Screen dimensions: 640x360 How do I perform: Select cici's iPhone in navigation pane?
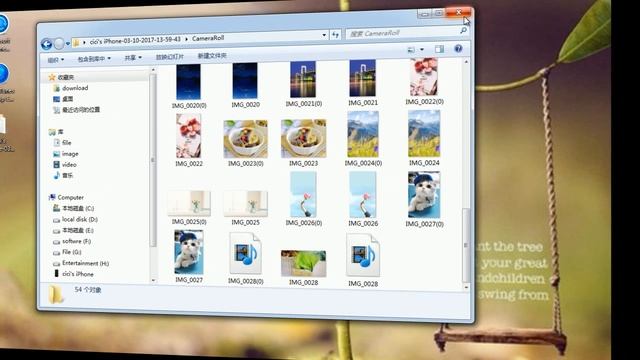73,274
